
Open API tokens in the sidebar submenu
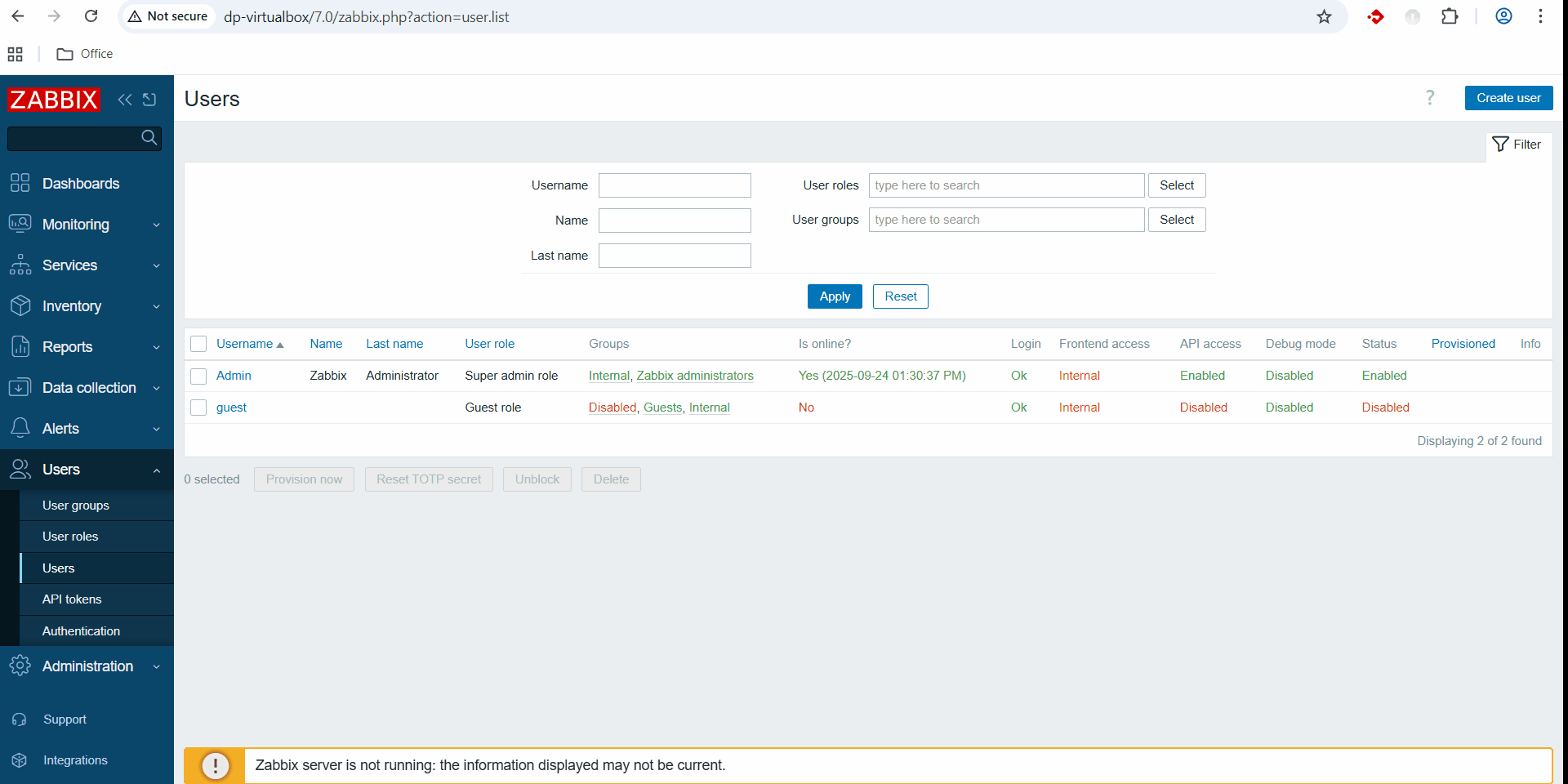pos(72,599)
